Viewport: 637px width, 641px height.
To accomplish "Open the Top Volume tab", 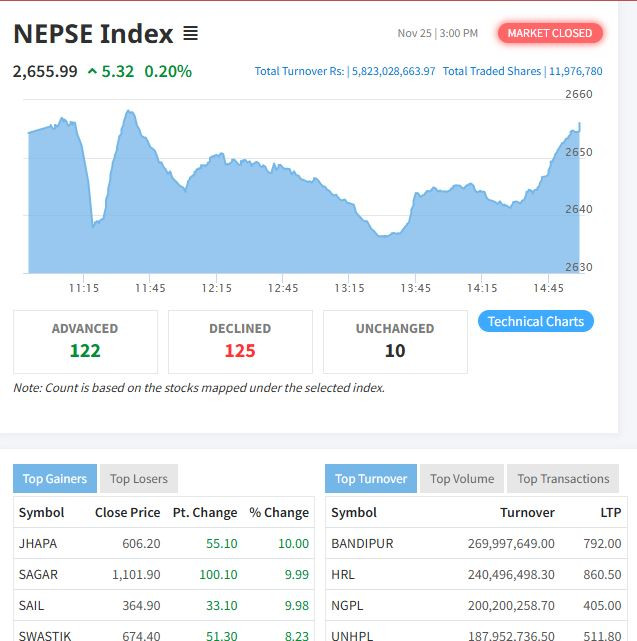I will pos(462,479).
